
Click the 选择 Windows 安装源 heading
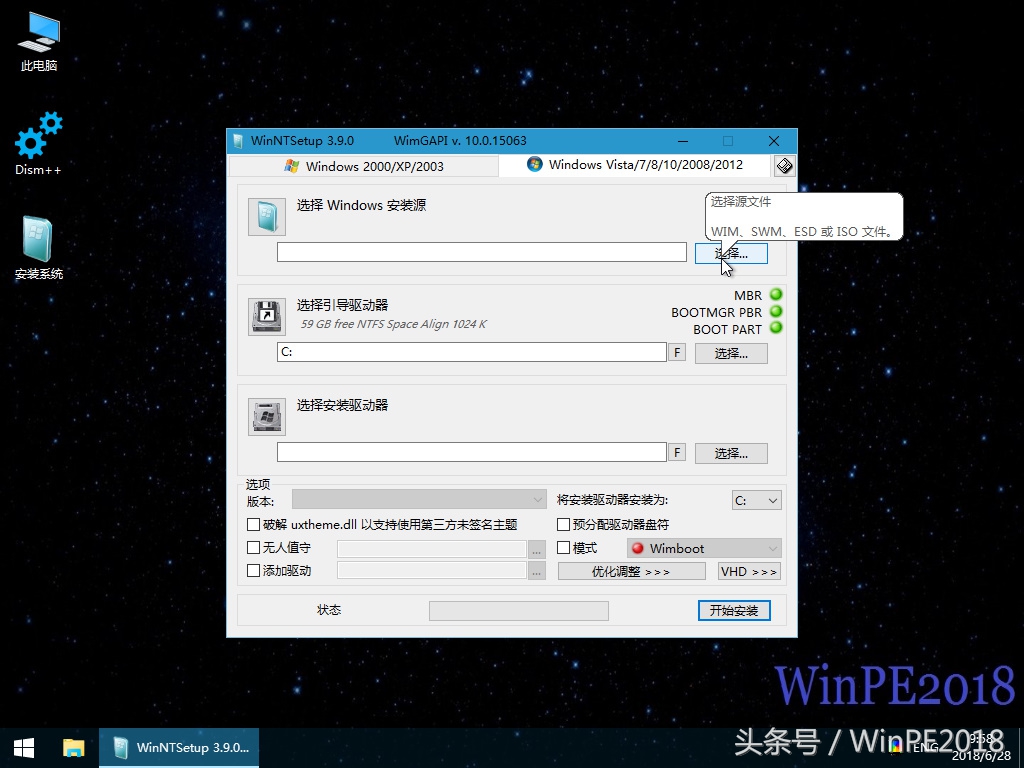click(x=361, y=205)
